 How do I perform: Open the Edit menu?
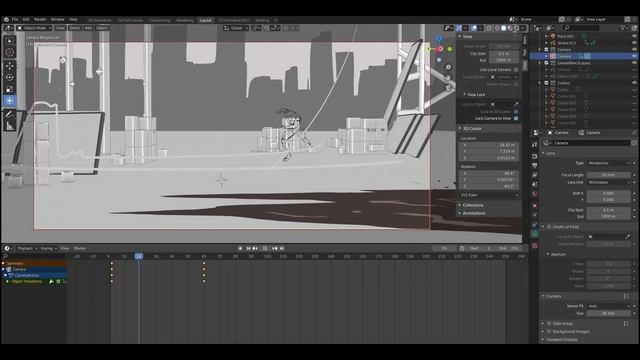pos(26,19)
